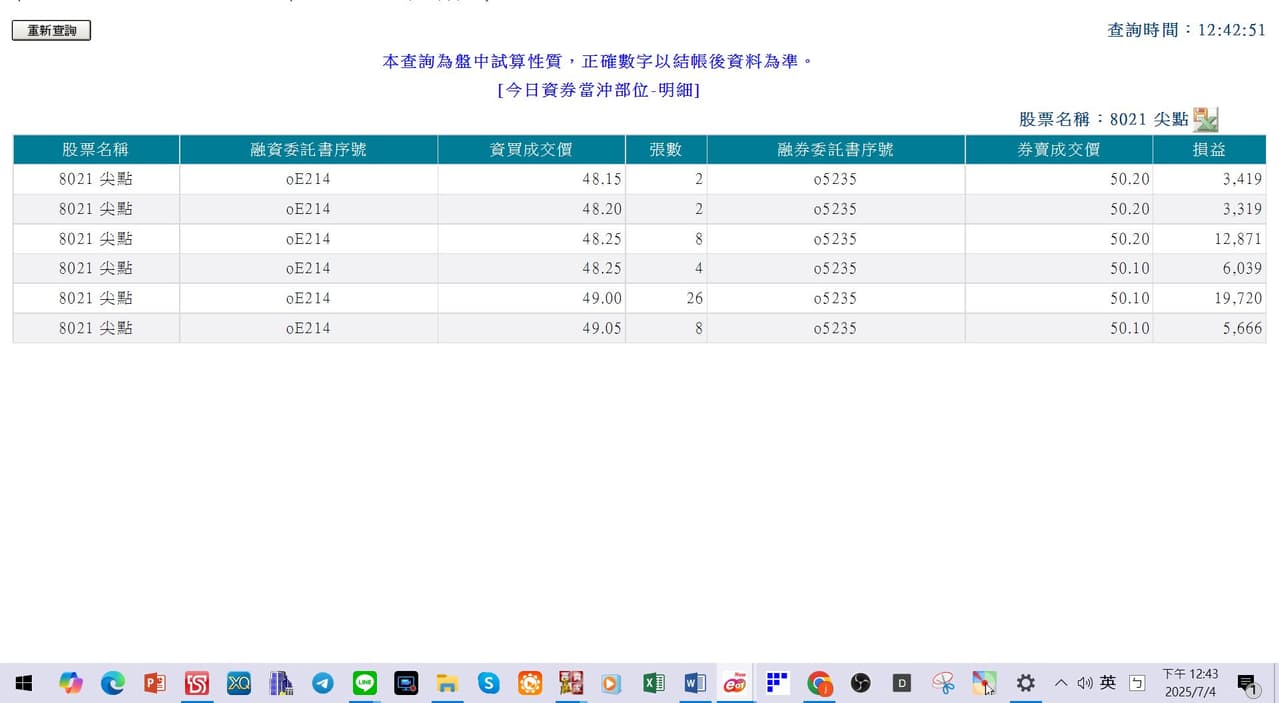Open LINE from the taskbar
This screenshot has width=1279, height=703.
364,683
